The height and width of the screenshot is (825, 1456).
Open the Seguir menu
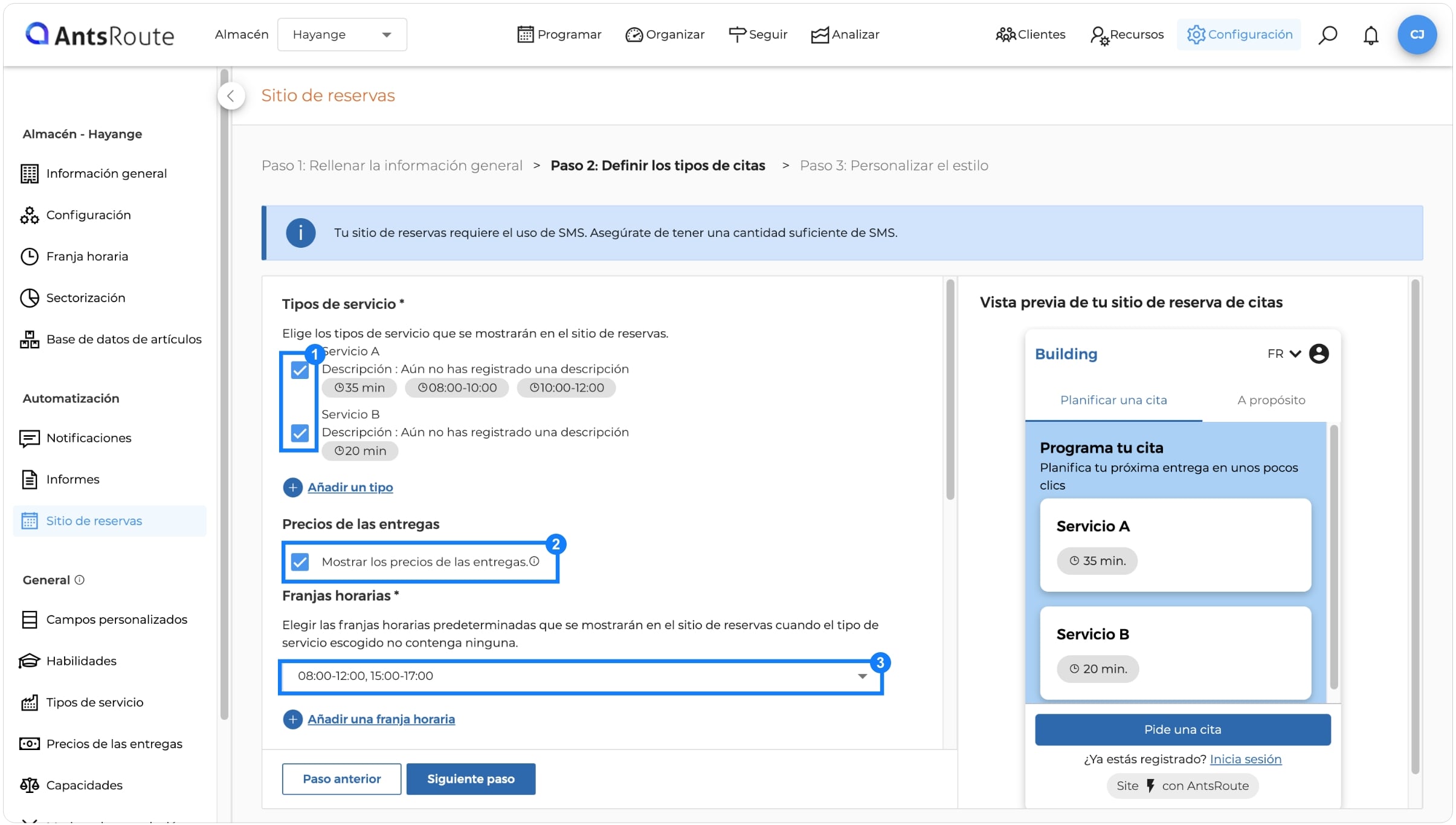pyautogui.click(x=758, y=34)
